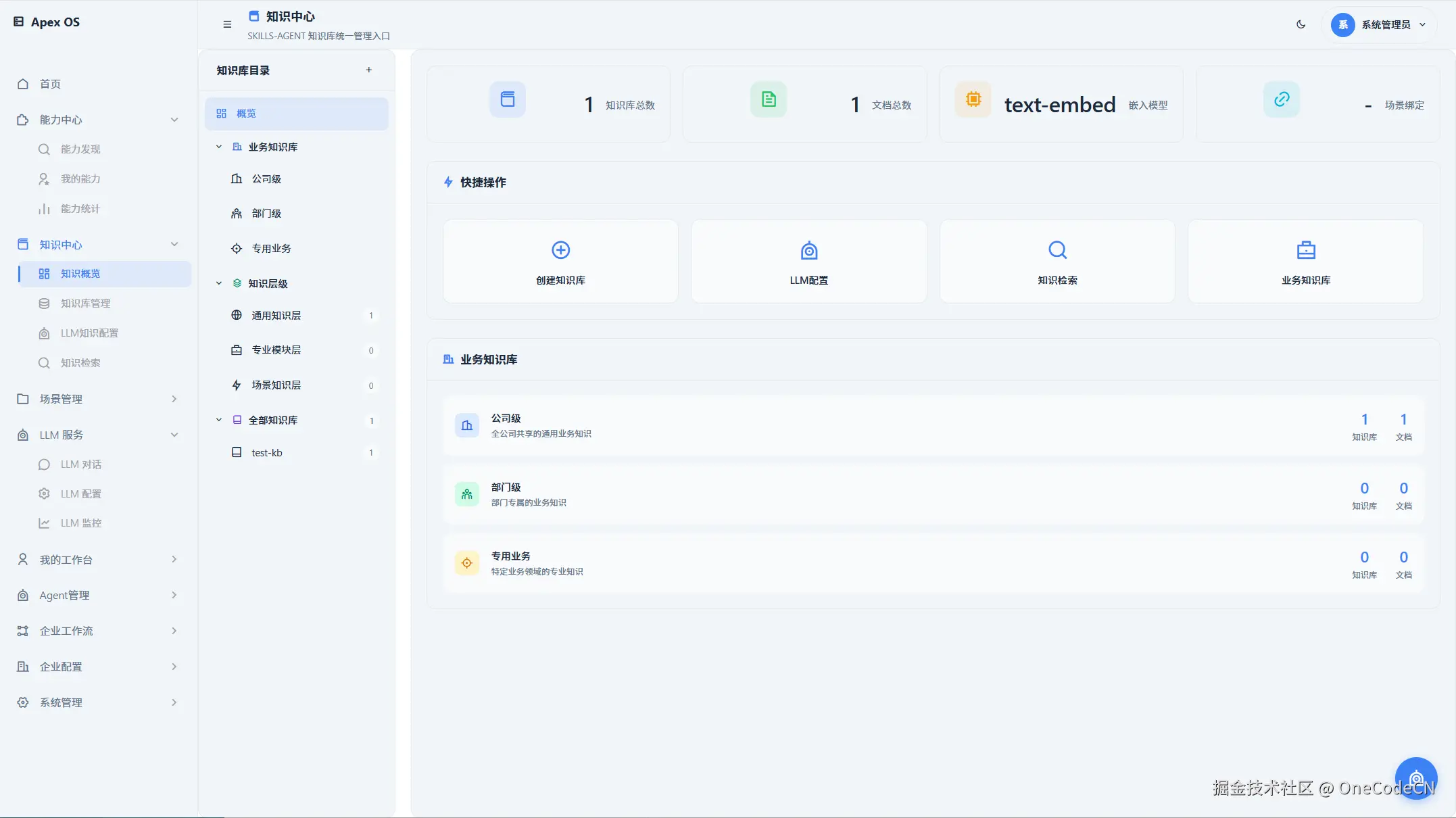Open the LLM配置 quick action card

808,262
